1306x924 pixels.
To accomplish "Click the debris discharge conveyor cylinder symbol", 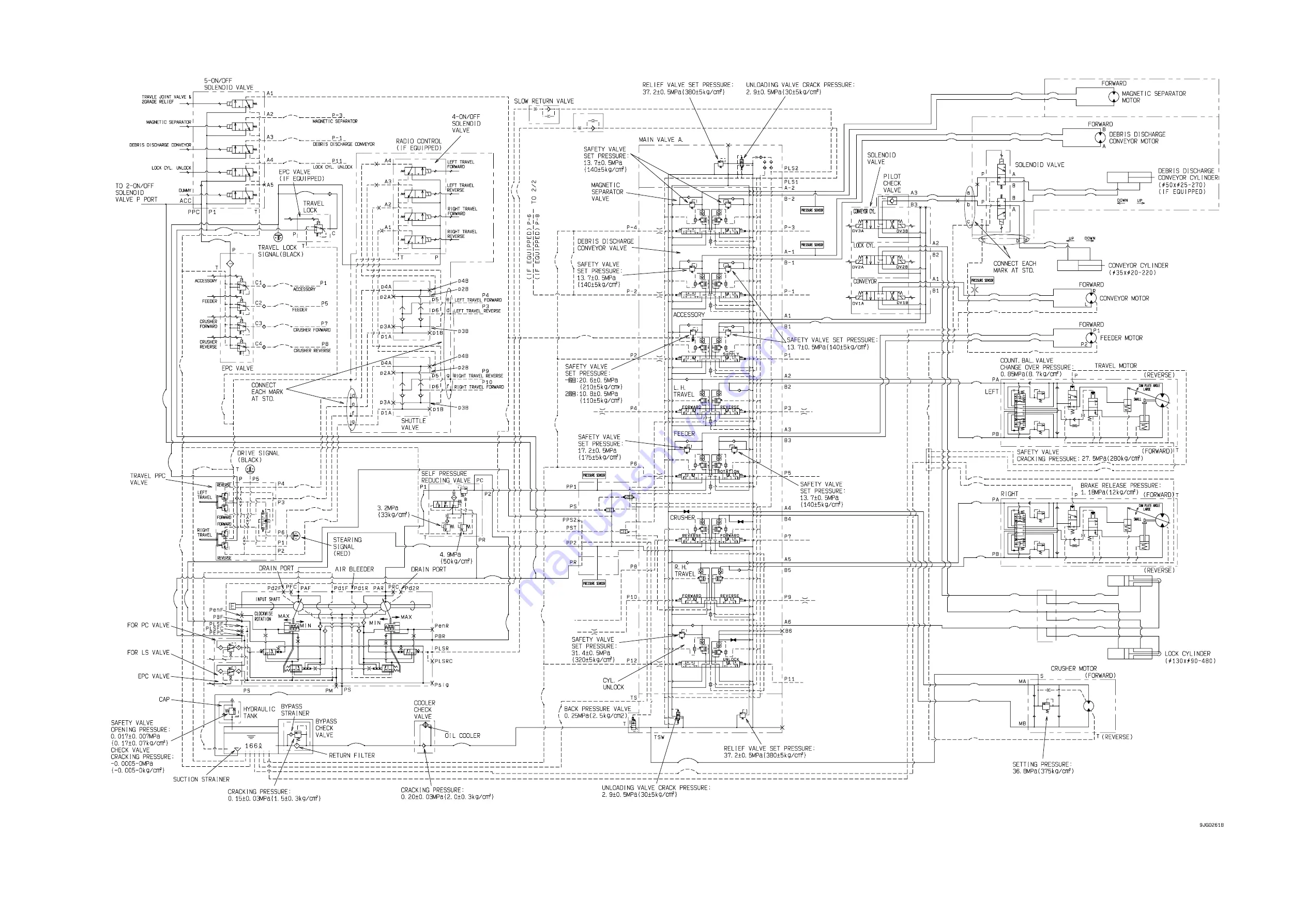I will [x=1129, y=177].
